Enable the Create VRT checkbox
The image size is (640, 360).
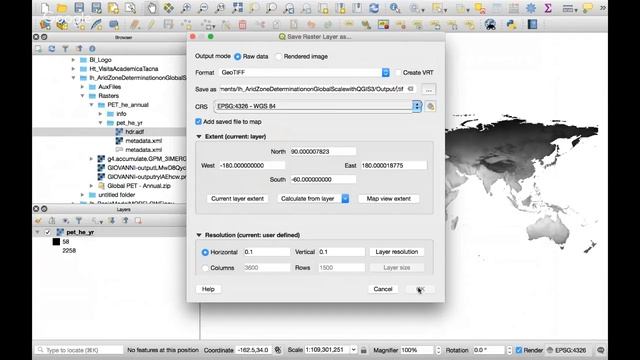coord(398,72)
